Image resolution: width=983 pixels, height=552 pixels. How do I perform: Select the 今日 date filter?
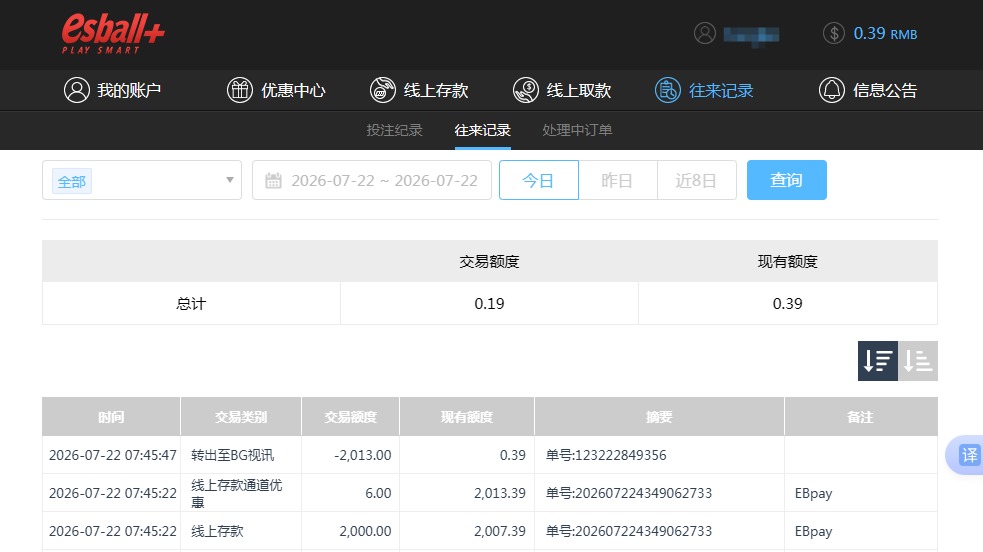click(x=539, y=180)
